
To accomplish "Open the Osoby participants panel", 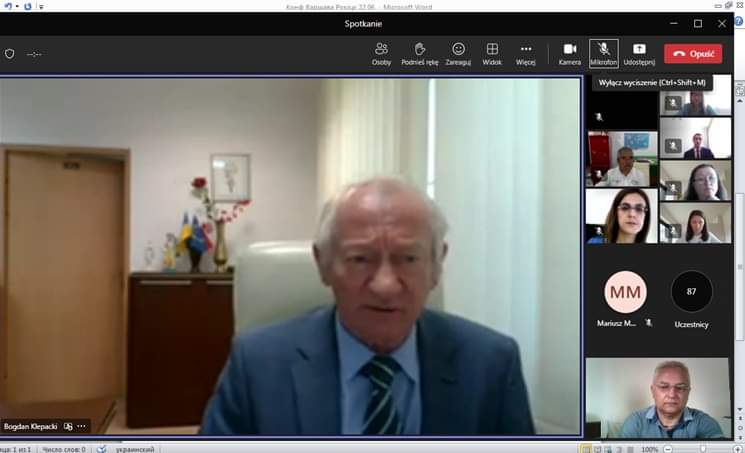I will (x=381, y=53).
